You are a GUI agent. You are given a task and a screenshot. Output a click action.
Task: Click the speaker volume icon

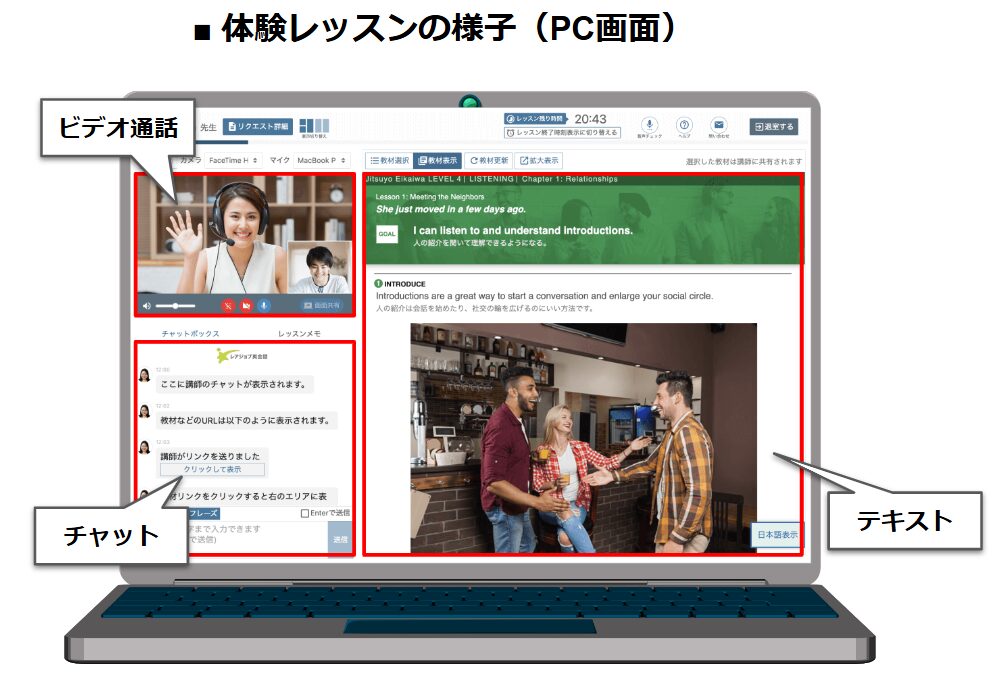click(x=147, y=305)
